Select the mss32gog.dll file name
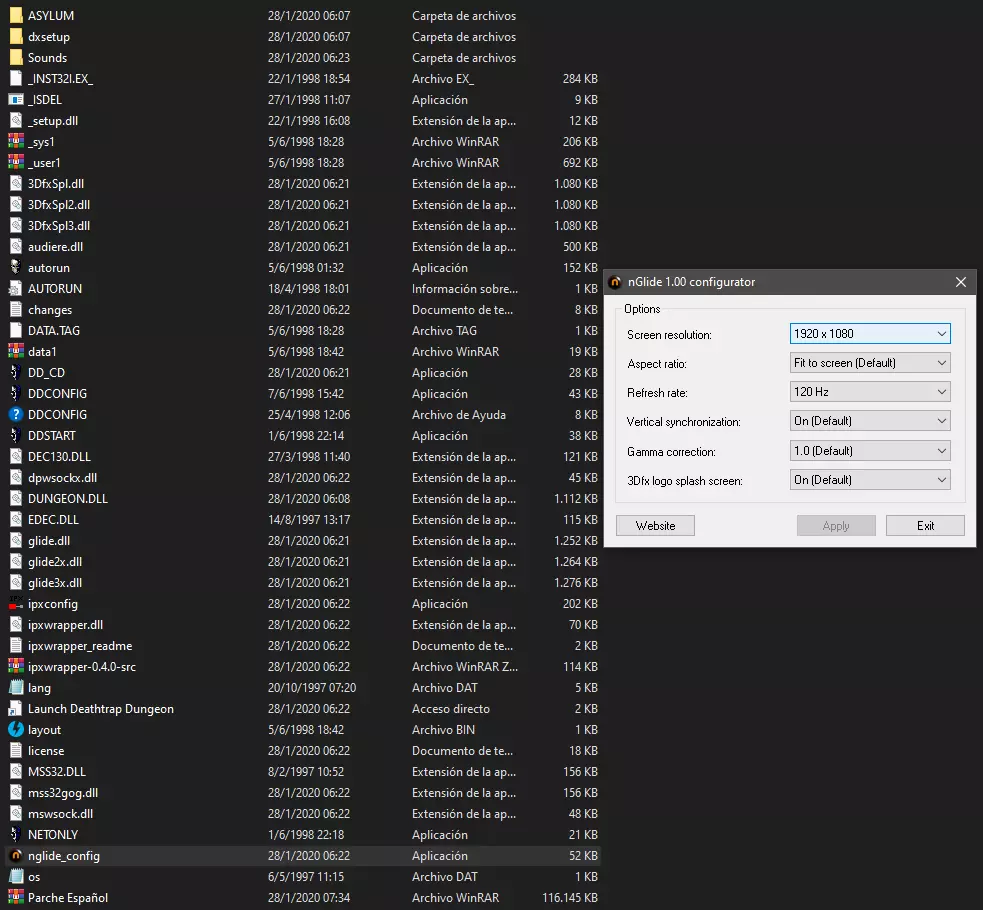 [x=63, y=793]
